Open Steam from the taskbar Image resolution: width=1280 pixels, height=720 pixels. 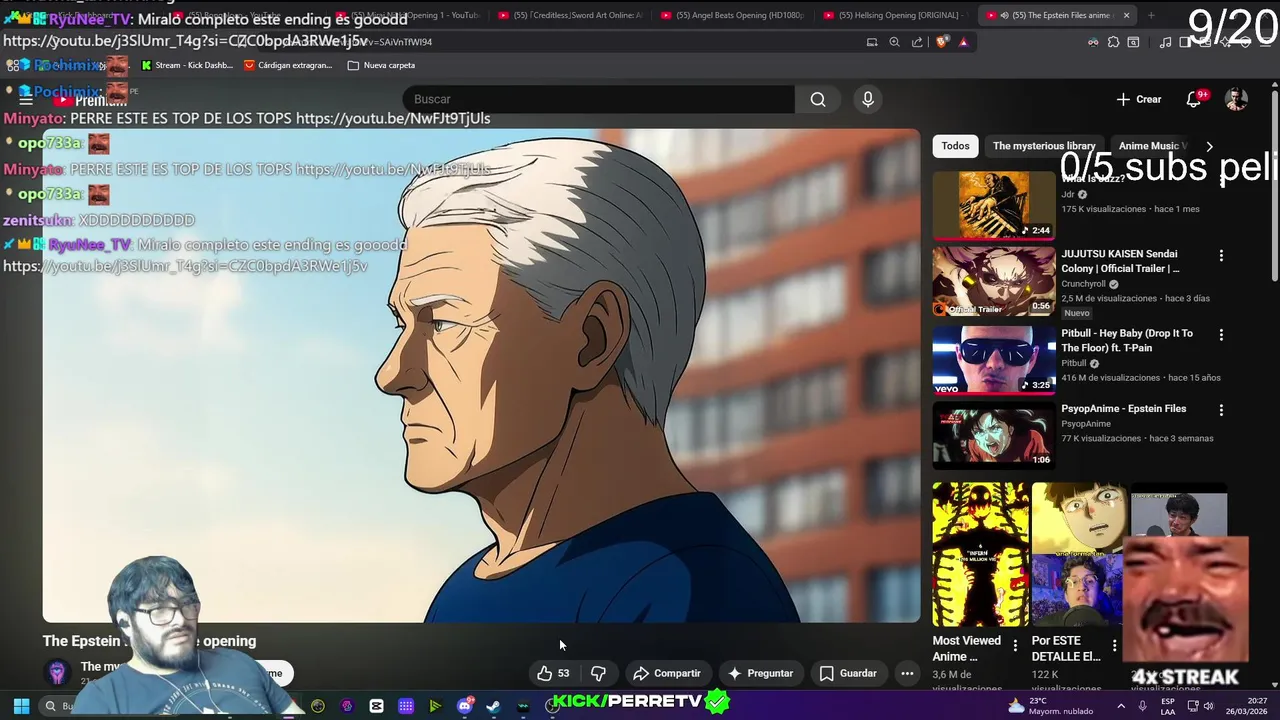tap(493, 706)
